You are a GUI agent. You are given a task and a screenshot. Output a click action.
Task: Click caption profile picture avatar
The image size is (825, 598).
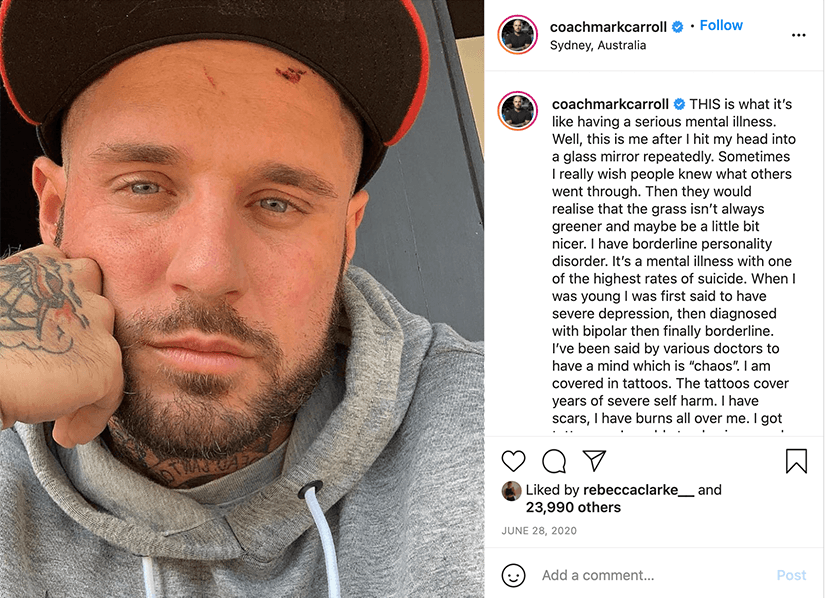coord(518,111)
